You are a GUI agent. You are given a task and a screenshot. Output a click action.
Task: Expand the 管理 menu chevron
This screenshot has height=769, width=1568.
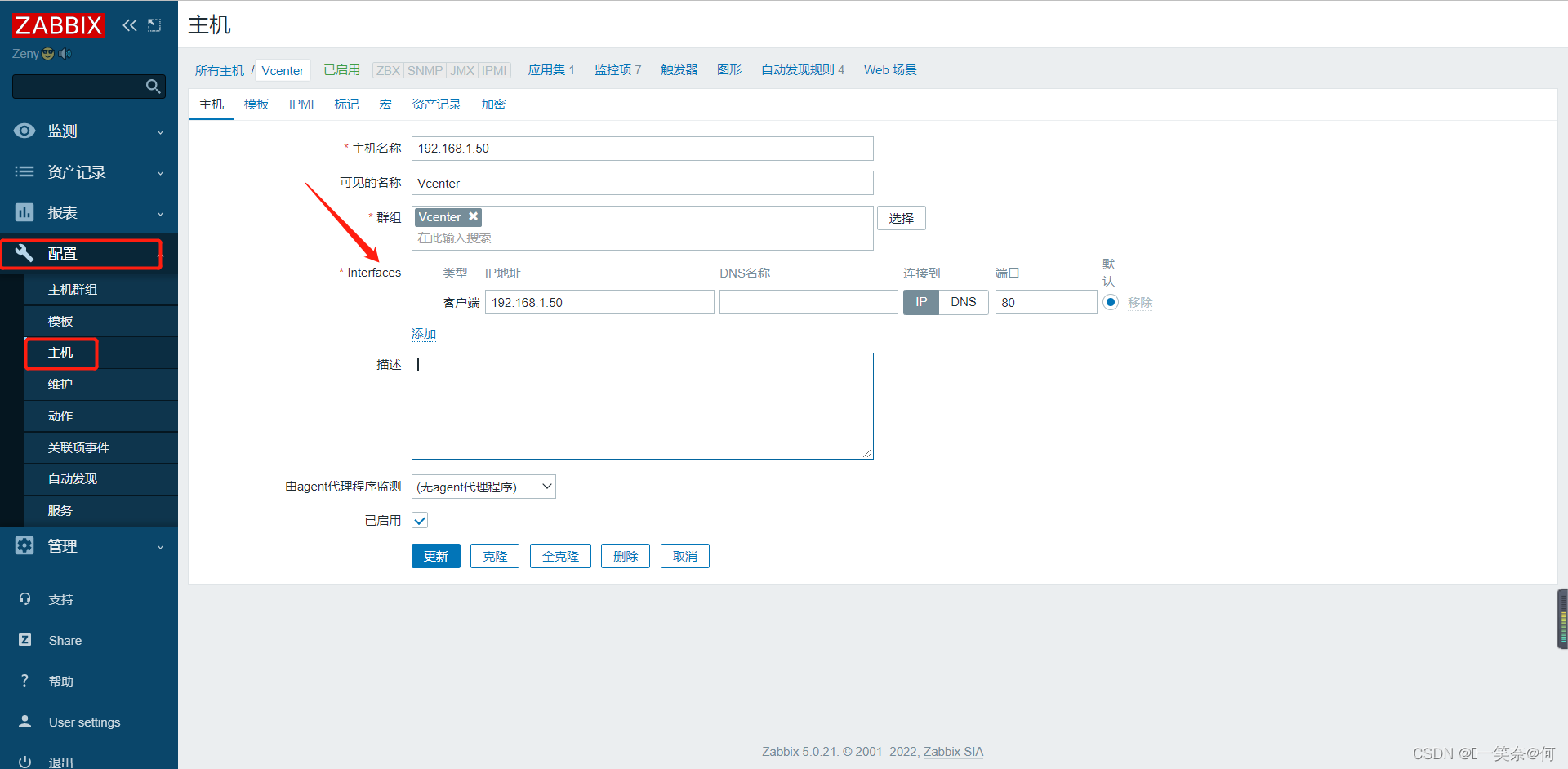tap(160, 547)
